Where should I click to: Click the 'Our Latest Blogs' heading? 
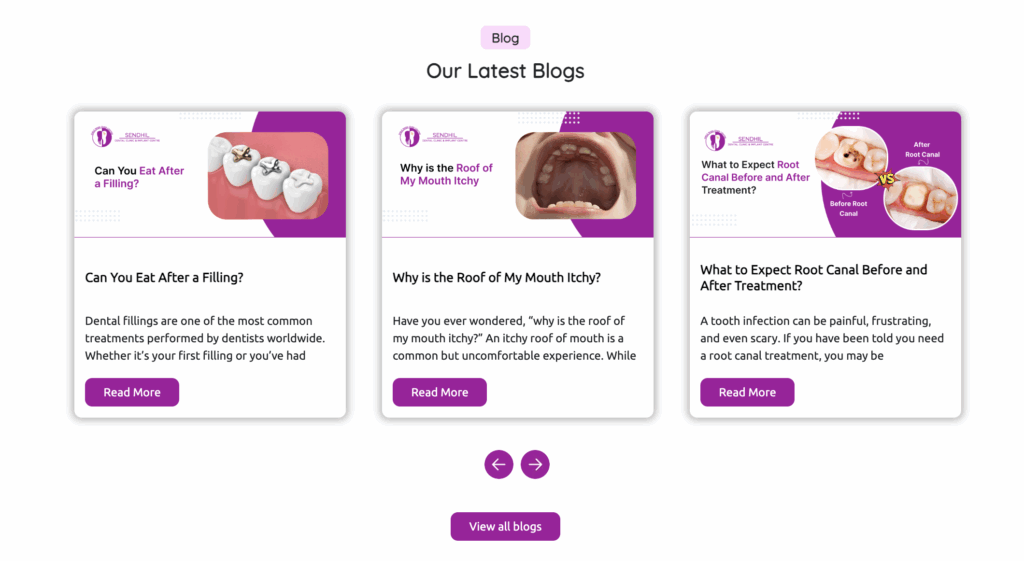(505, 71)
